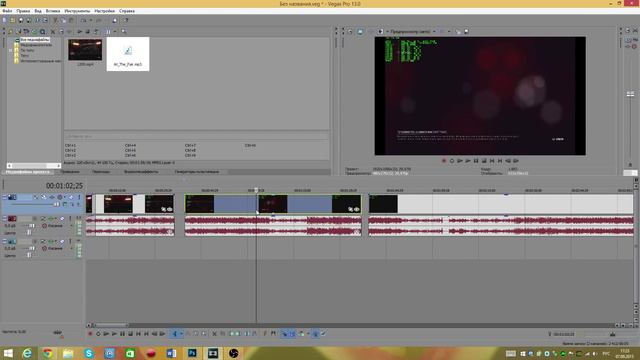Click the What's This help icon

(126, 20)
